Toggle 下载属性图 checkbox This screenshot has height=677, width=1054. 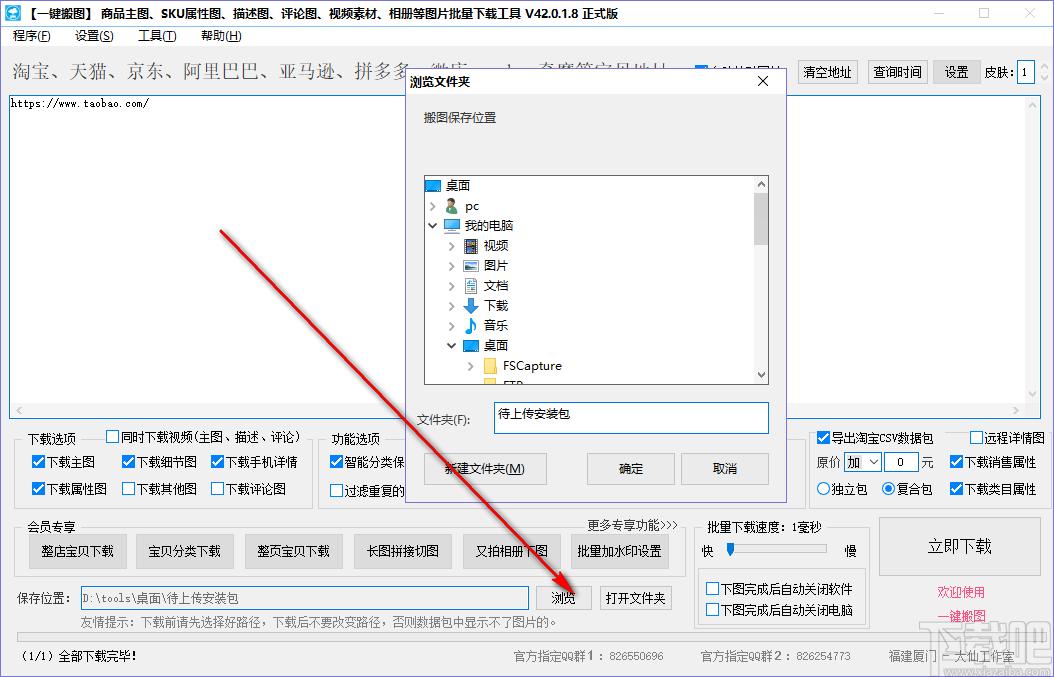(x=38, y=489)
